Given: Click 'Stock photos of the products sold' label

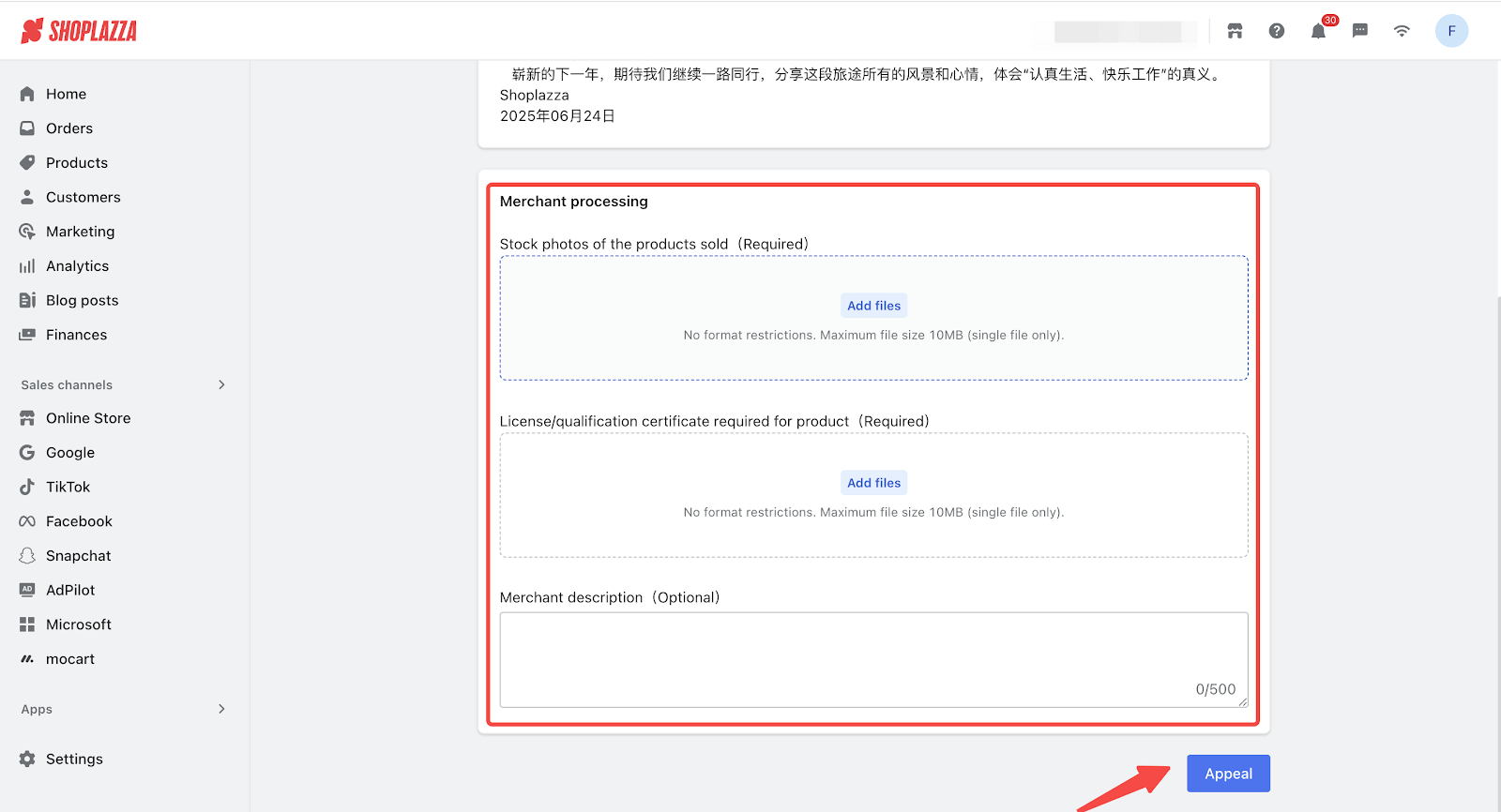Looking at the screenshot, I should (x=654, y=244).
